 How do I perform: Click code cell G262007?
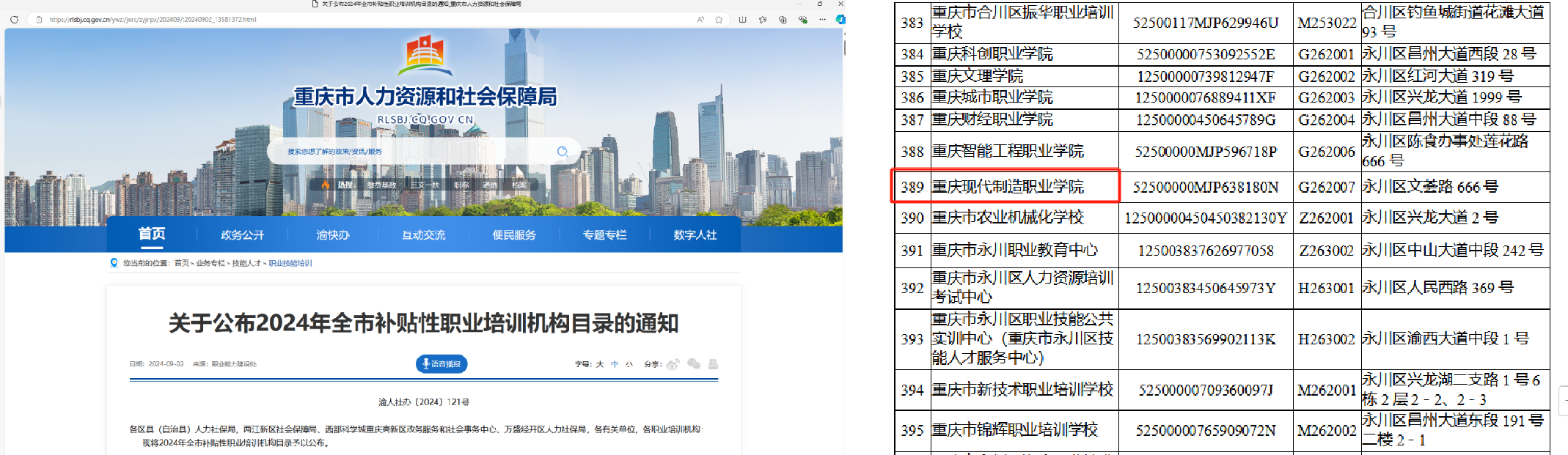click(x=1326, y=188)
